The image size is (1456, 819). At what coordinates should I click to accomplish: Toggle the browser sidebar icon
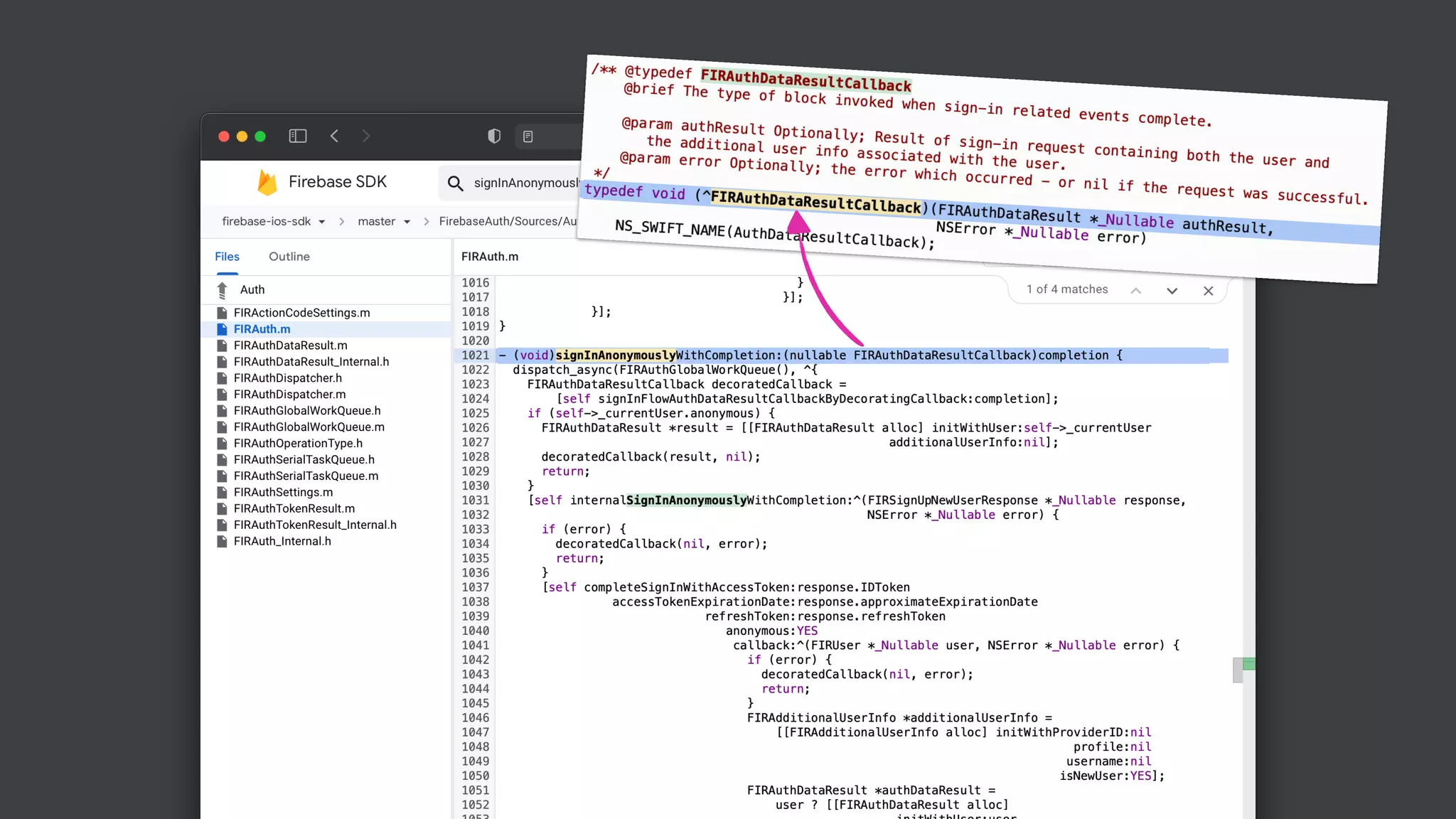(x=297, y=136)
